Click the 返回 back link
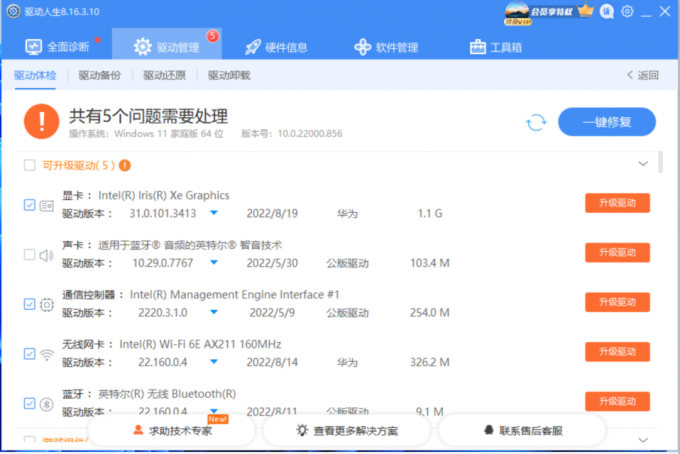The image size is (680, 454). 643,75
